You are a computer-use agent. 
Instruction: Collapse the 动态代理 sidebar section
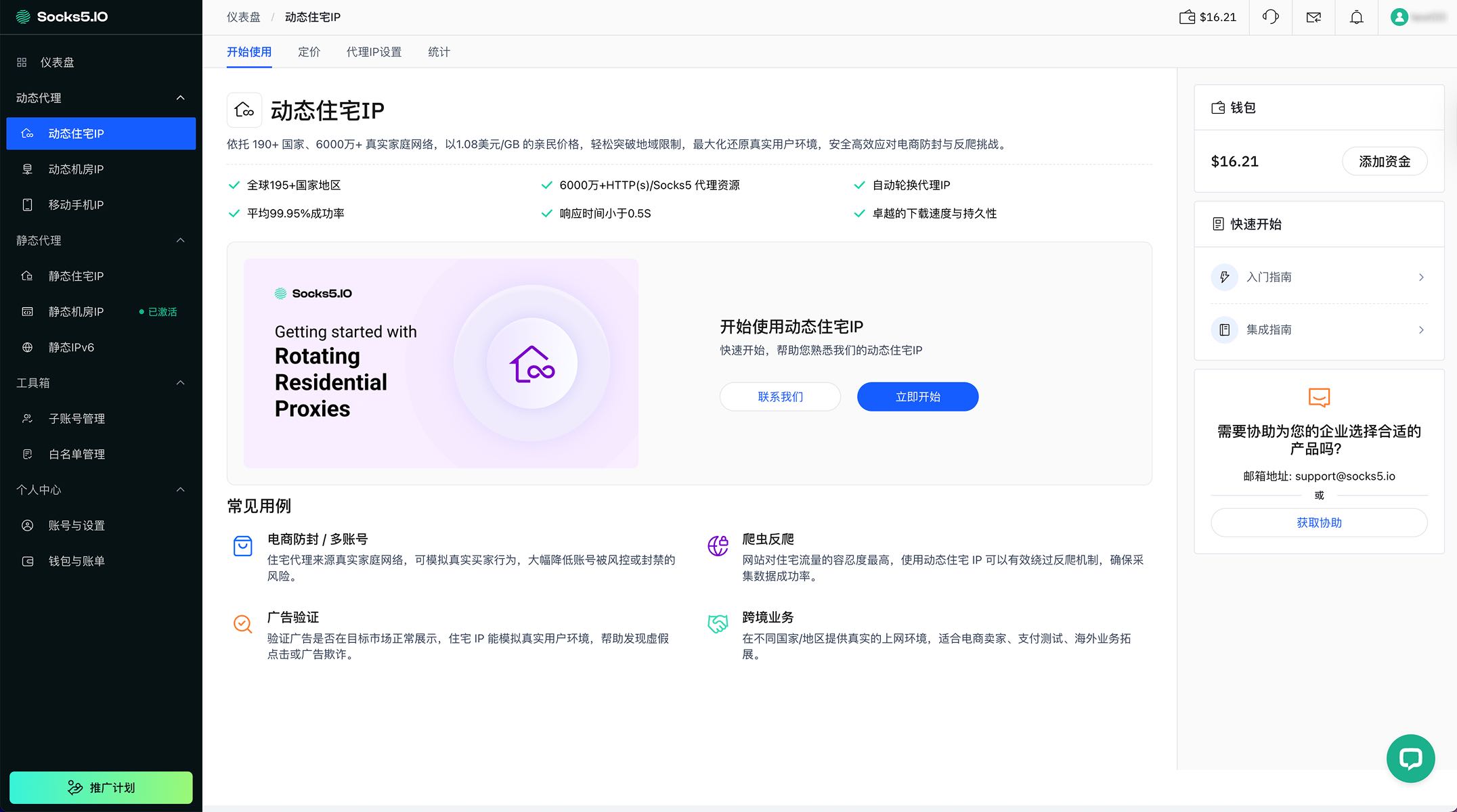click(x=180, y=97)
